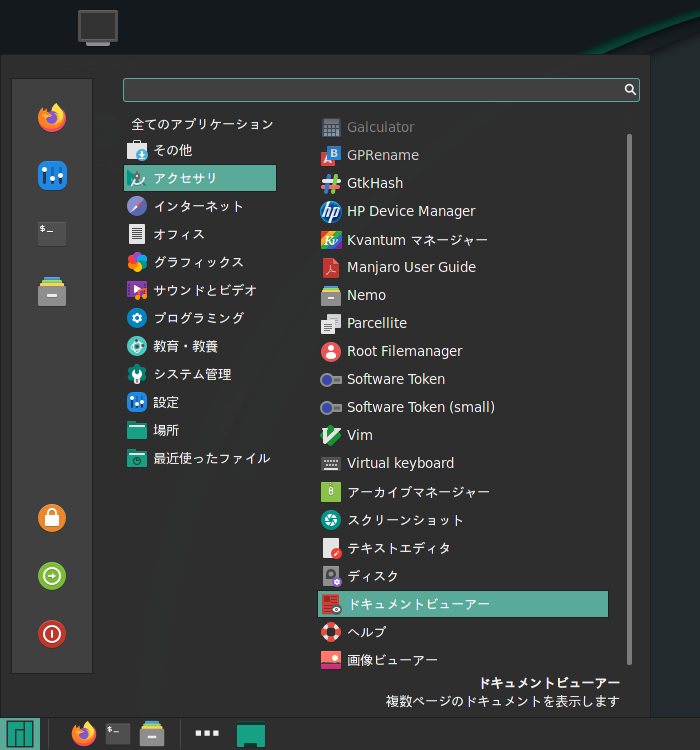Click the green logout button
The image size is (700, 750).
[52, 576]
